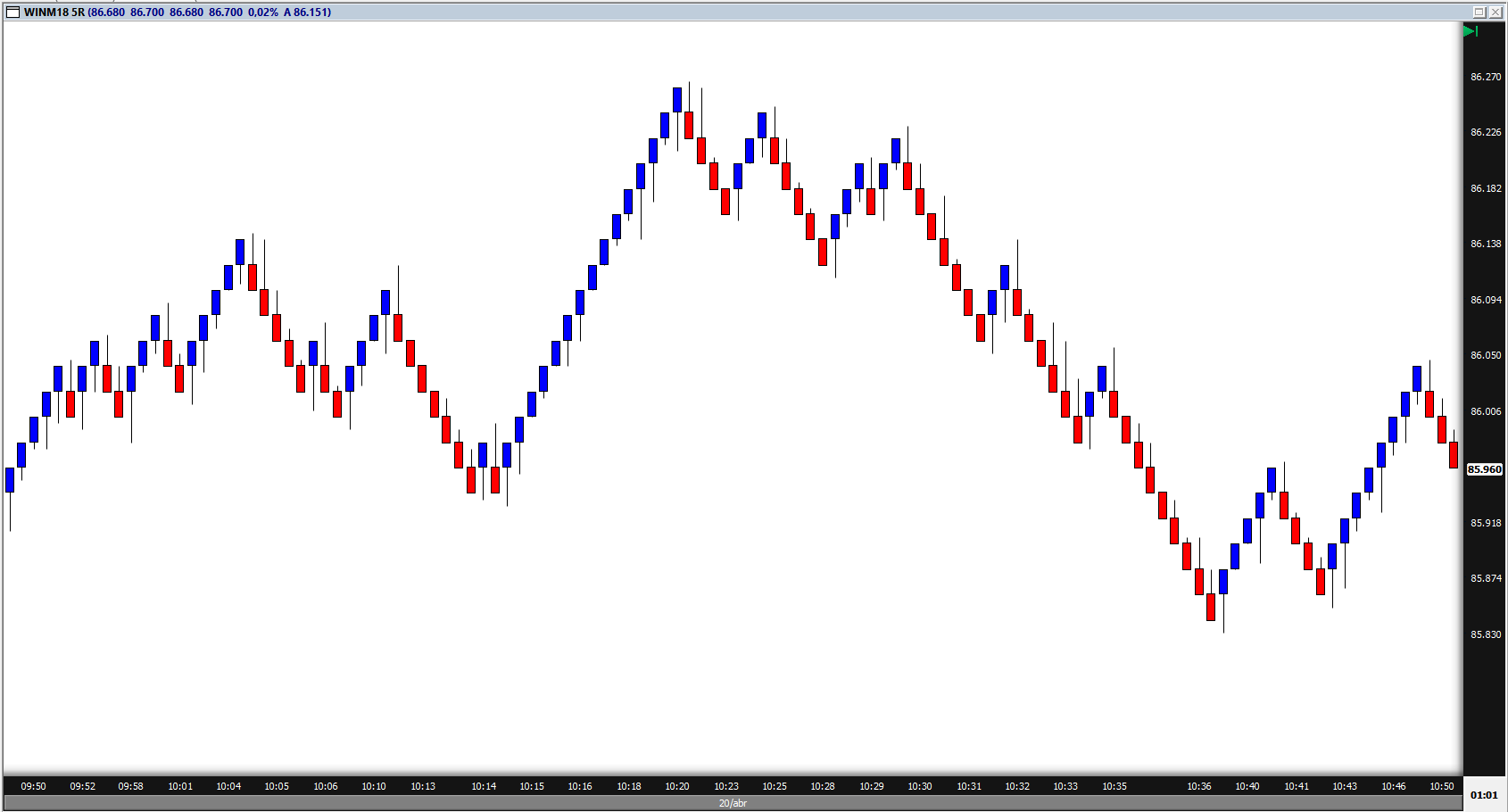Screen dimensions: 1508x812
Task: Click the 20/abr date bar
Action: (x=733, y=803)
